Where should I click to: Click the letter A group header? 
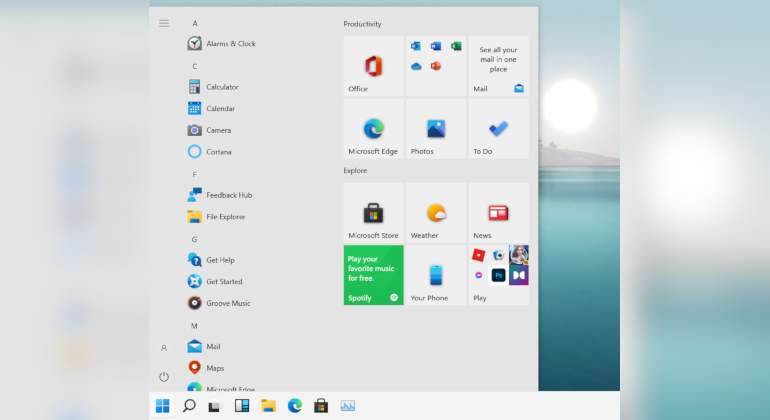(195, 24)
